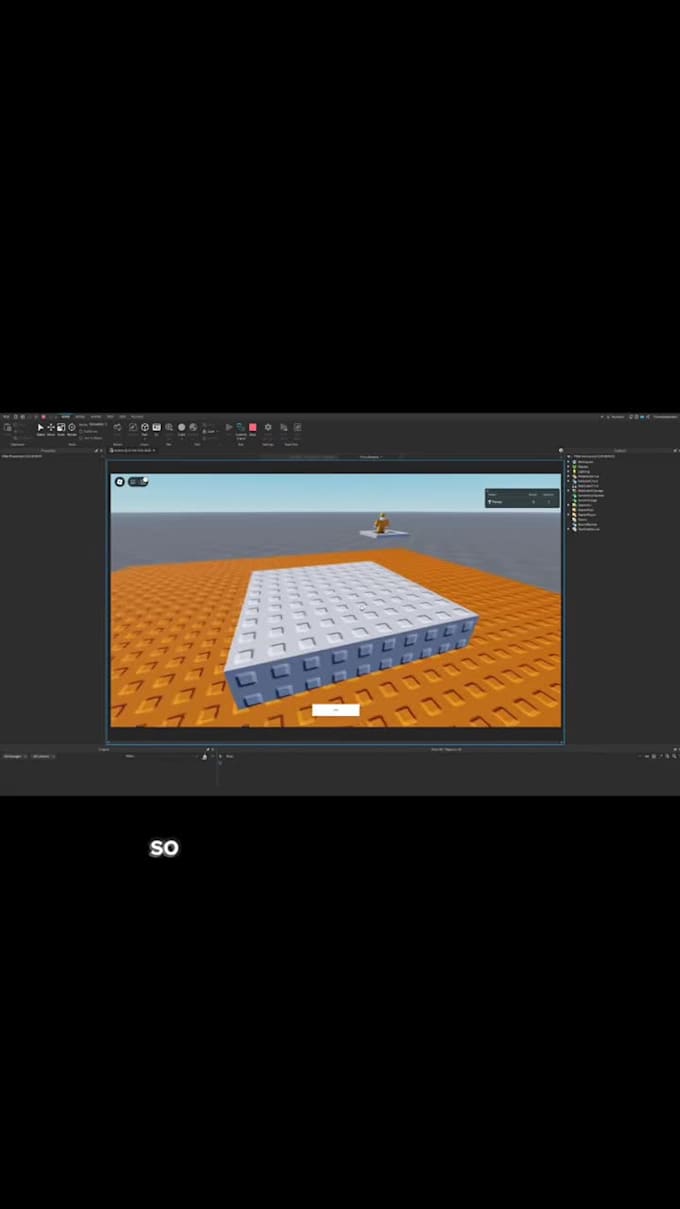
Task: Open the Terrain Editor
Action: click(117, 428)
